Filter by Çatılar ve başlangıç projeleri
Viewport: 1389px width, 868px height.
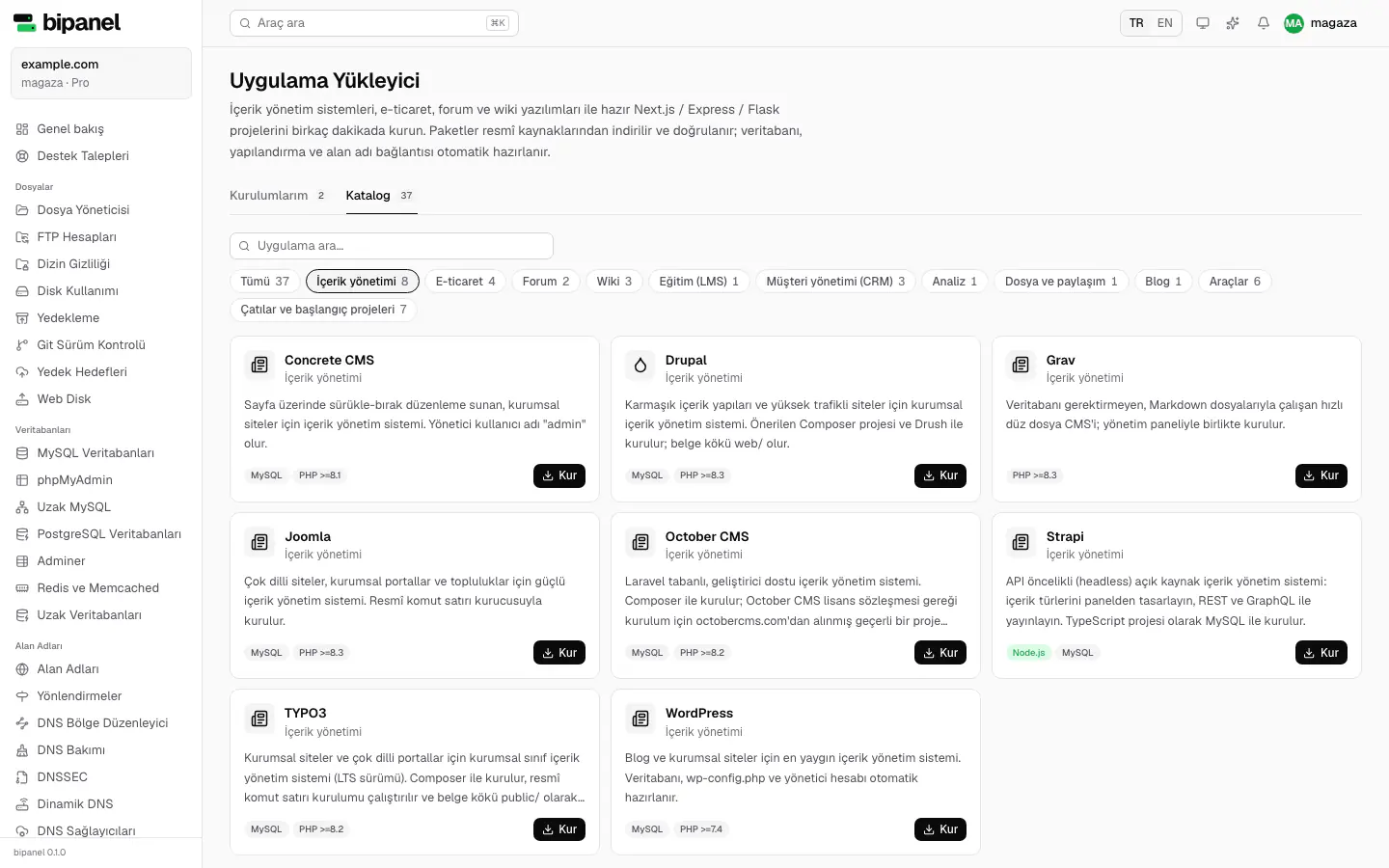point(323,310)
